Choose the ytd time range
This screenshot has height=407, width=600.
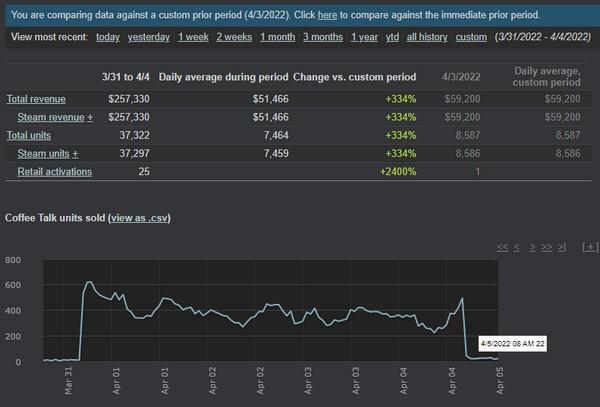pos(392,37)
